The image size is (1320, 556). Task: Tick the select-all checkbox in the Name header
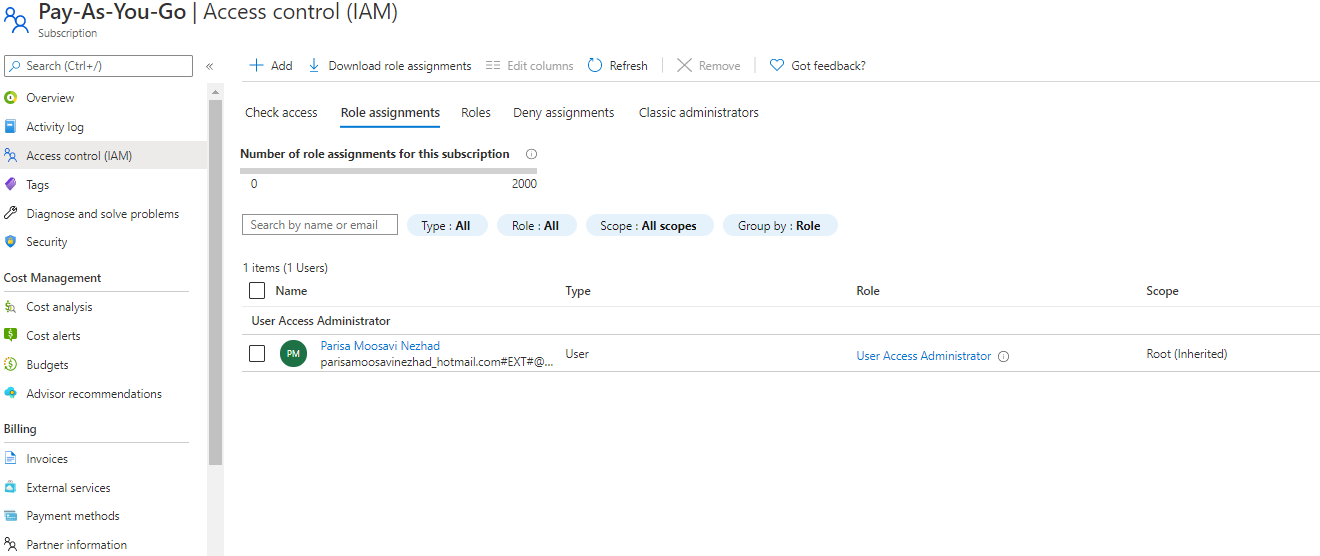[257, 291]
